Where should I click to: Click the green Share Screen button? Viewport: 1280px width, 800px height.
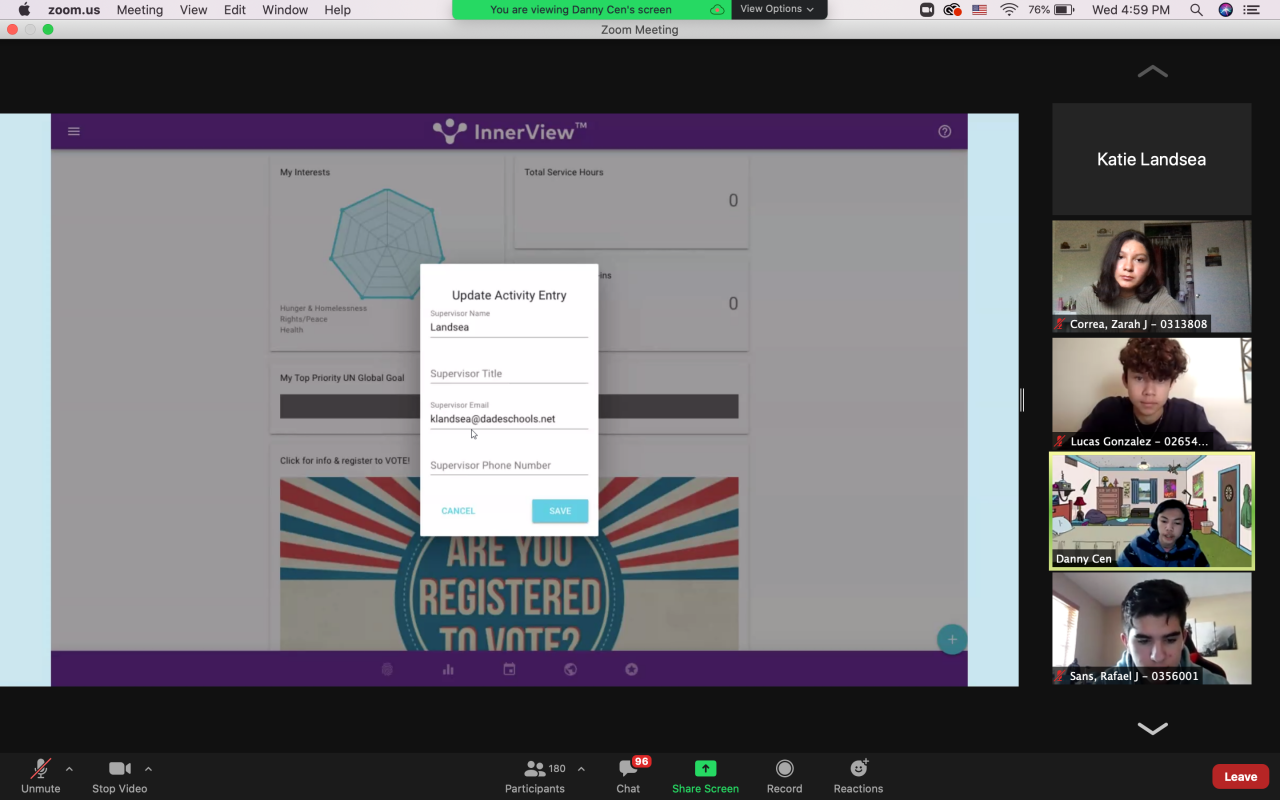705,775
